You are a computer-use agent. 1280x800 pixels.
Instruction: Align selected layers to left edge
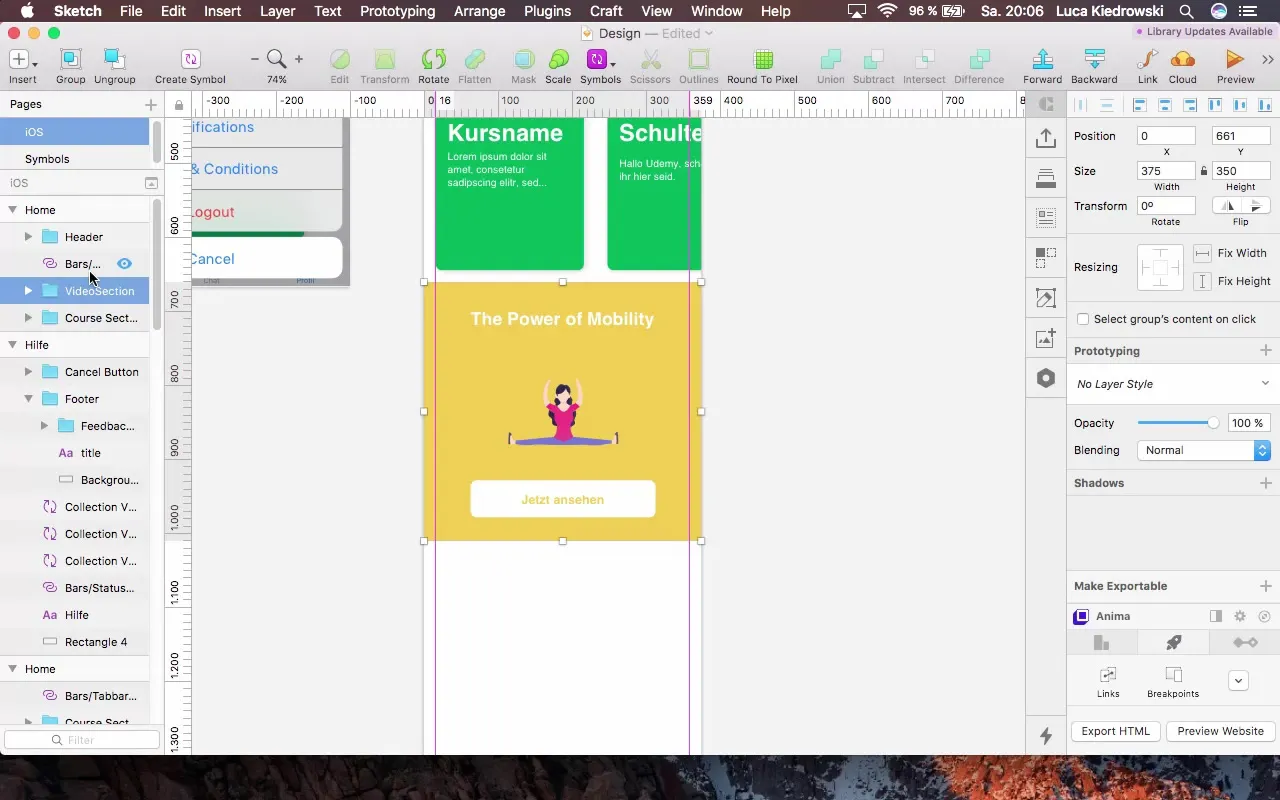(1138, 105)
